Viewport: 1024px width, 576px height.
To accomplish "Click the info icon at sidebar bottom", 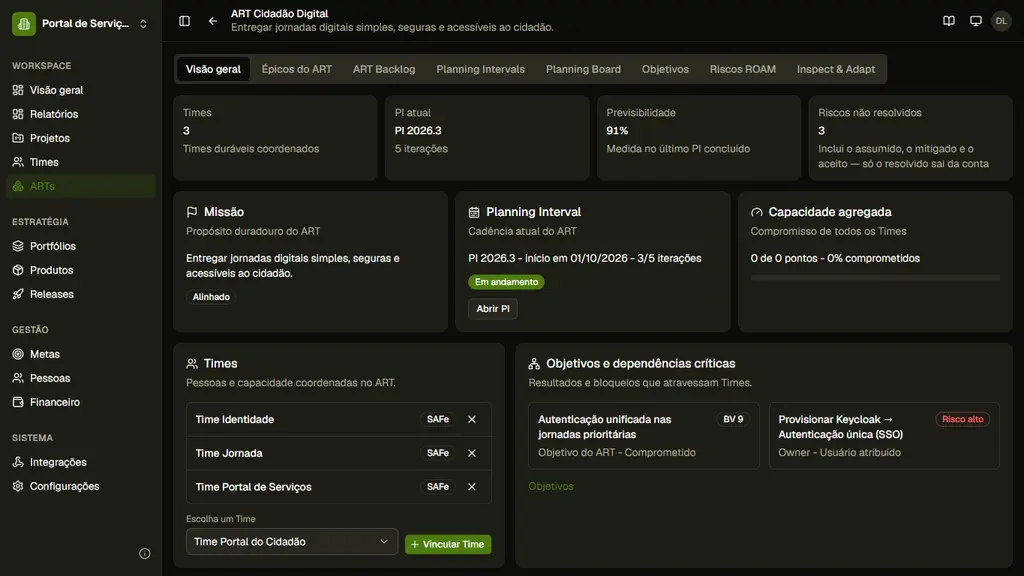I will pyautogui.click(x=145, y=554).
